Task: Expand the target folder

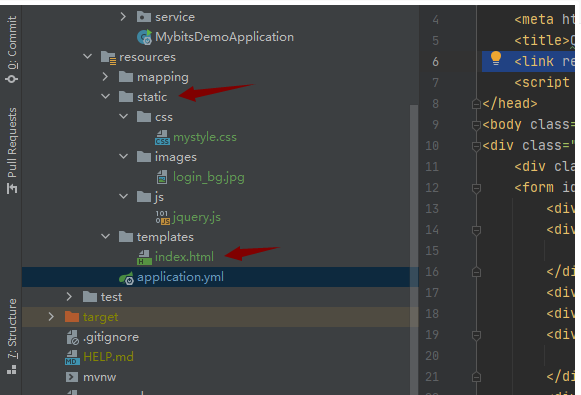Action: click(x=51, y=317)
